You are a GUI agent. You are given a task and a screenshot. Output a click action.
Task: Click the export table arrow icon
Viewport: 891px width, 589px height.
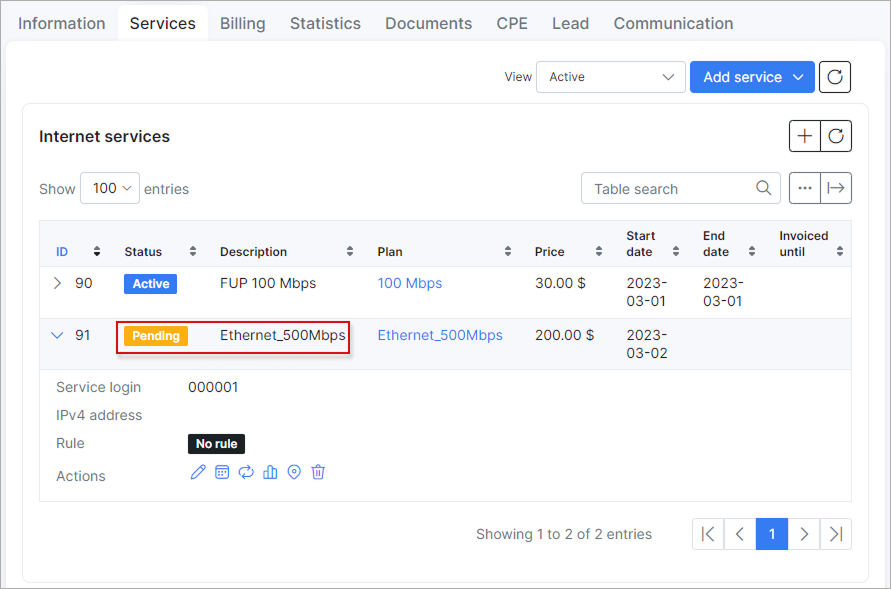click(836, 188)
